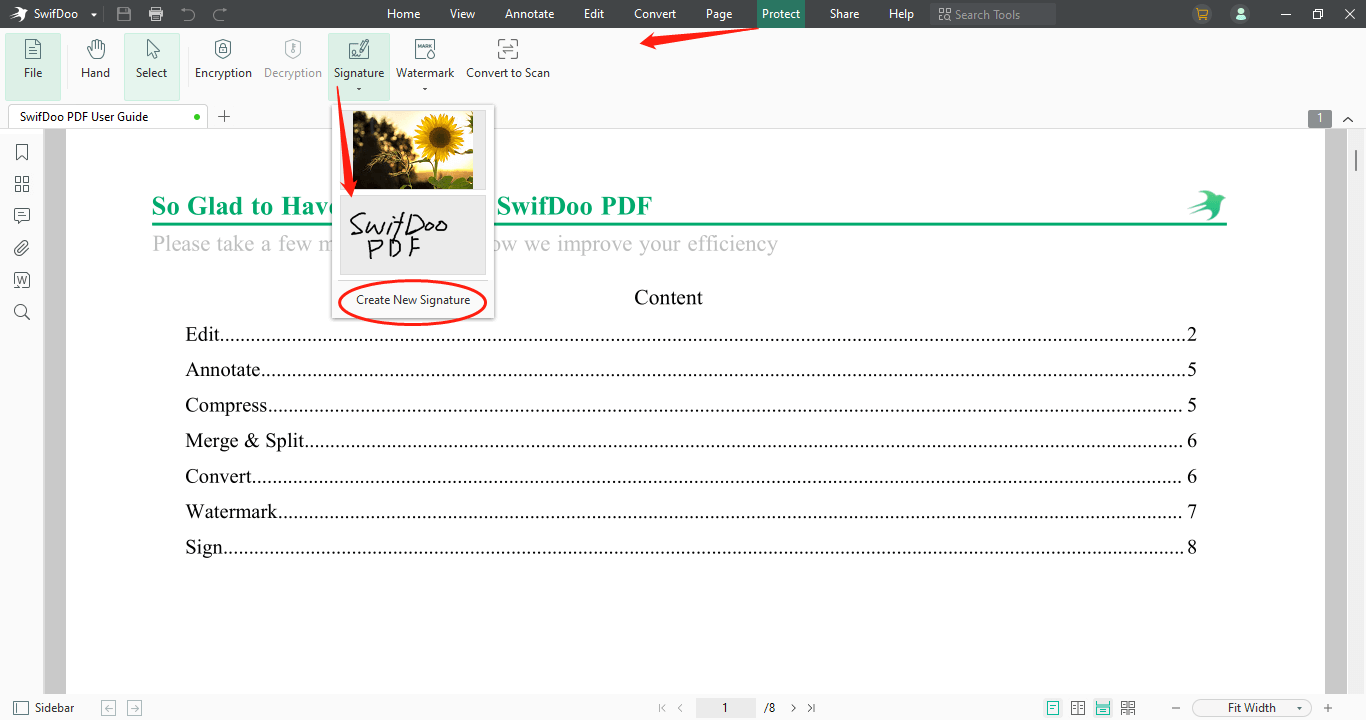This screenshot has width=1366, height=720.
Task: Switch to the Annotate tab
Action: [x=530, y=14]
